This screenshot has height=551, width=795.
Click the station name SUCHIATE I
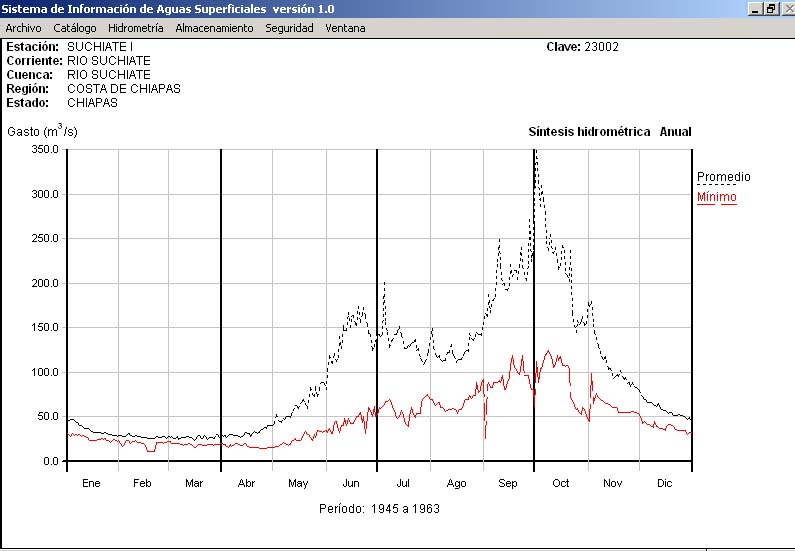click(100, 47)
